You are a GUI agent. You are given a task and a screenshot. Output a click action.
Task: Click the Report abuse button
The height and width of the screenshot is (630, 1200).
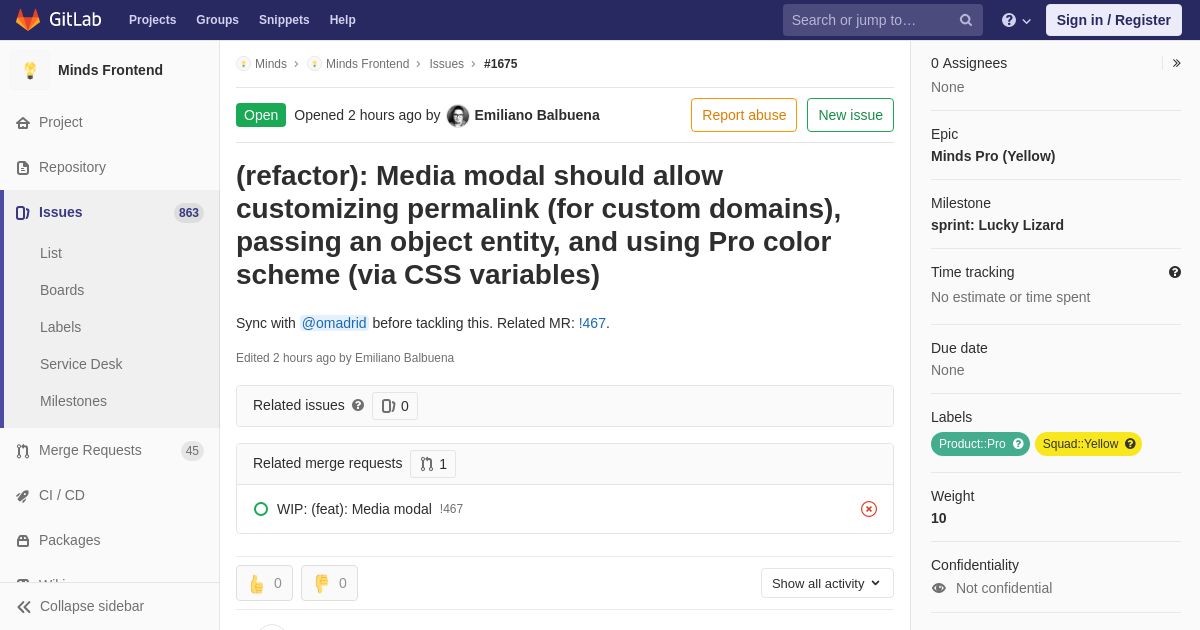pos(744,115)
